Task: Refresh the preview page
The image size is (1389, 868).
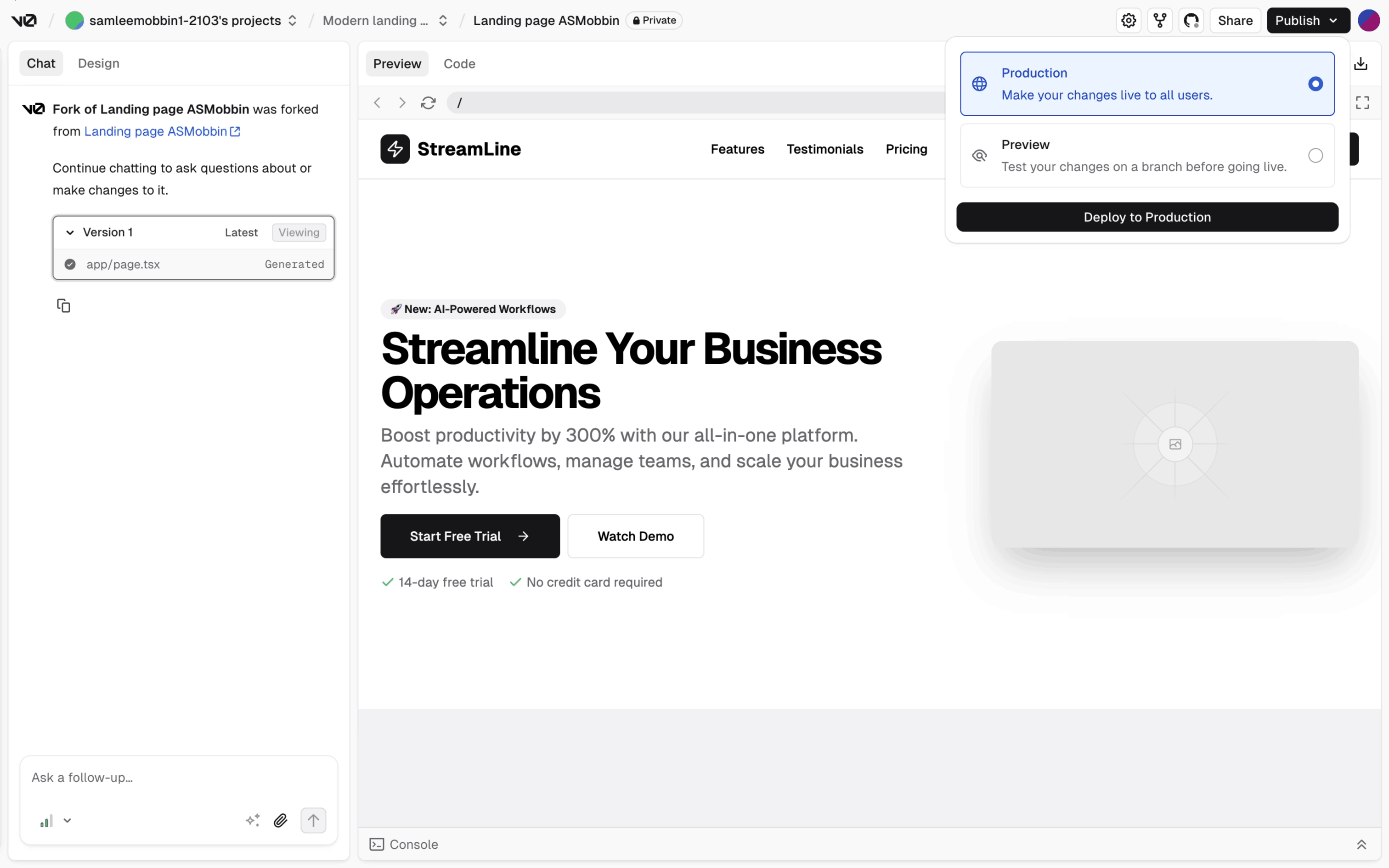Action: coord(428,103)
